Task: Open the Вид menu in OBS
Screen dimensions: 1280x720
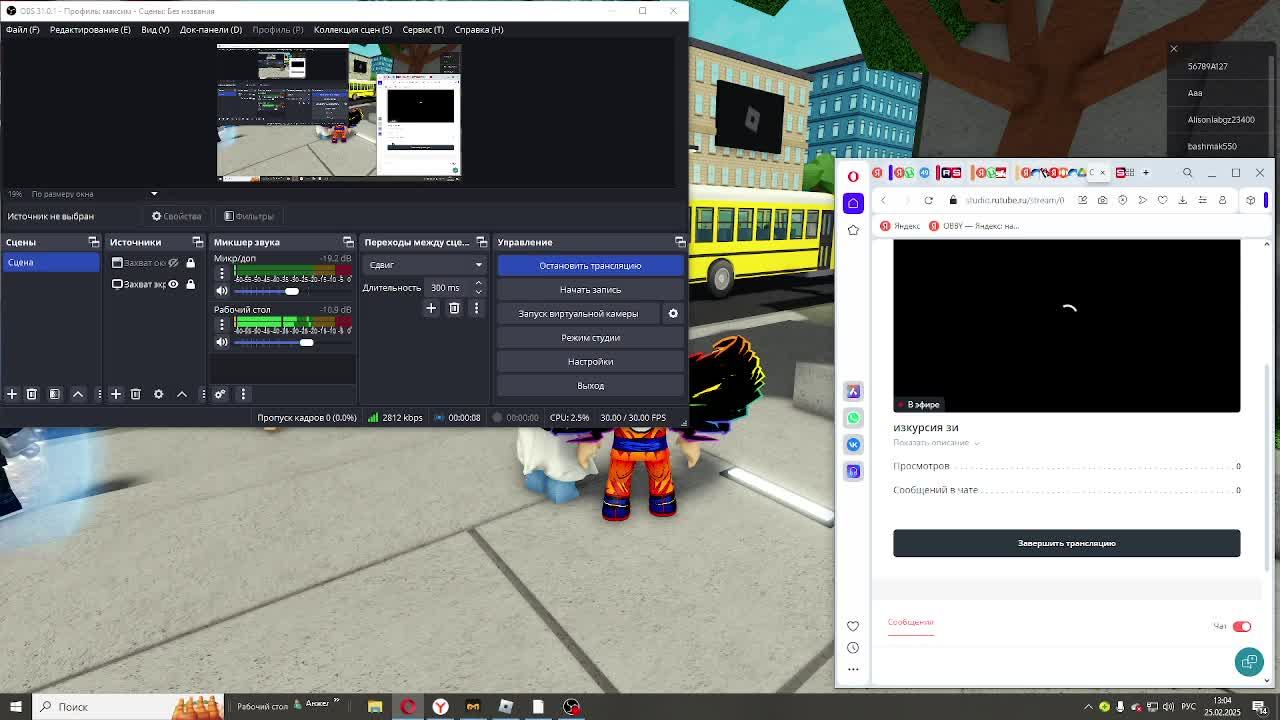Action: tap(155, 30)
